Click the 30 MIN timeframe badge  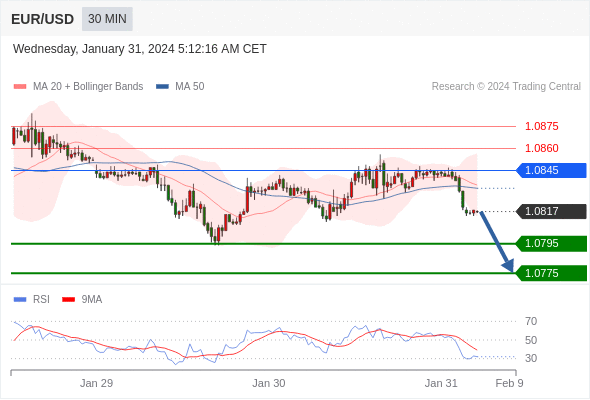(x=107, y=19)
